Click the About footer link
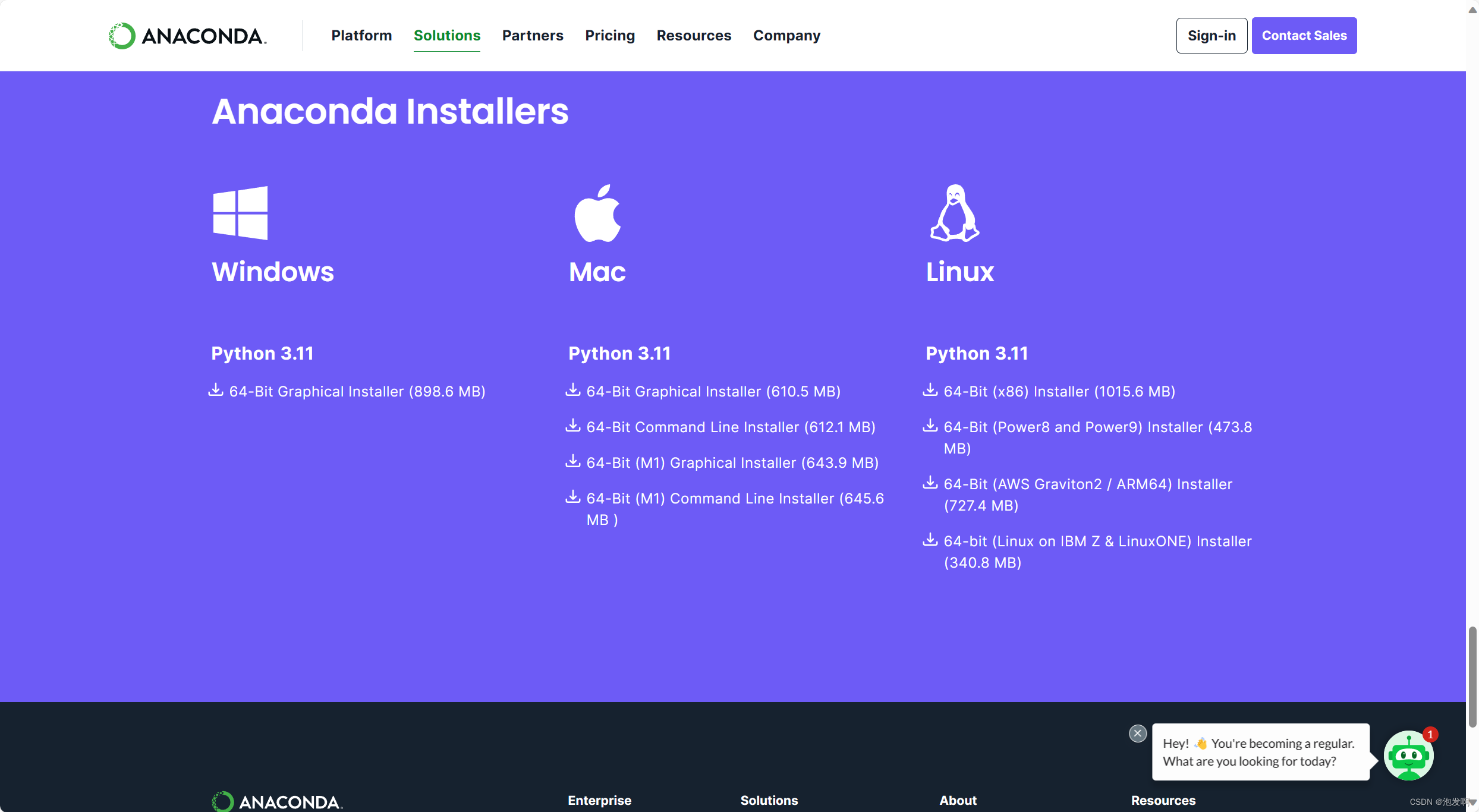 click(958, 801)
